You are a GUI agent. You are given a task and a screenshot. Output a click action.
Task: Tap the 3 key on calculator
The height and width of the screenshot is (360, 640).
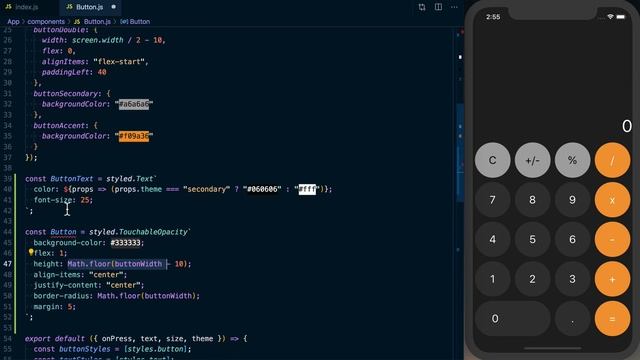(572, 279)
